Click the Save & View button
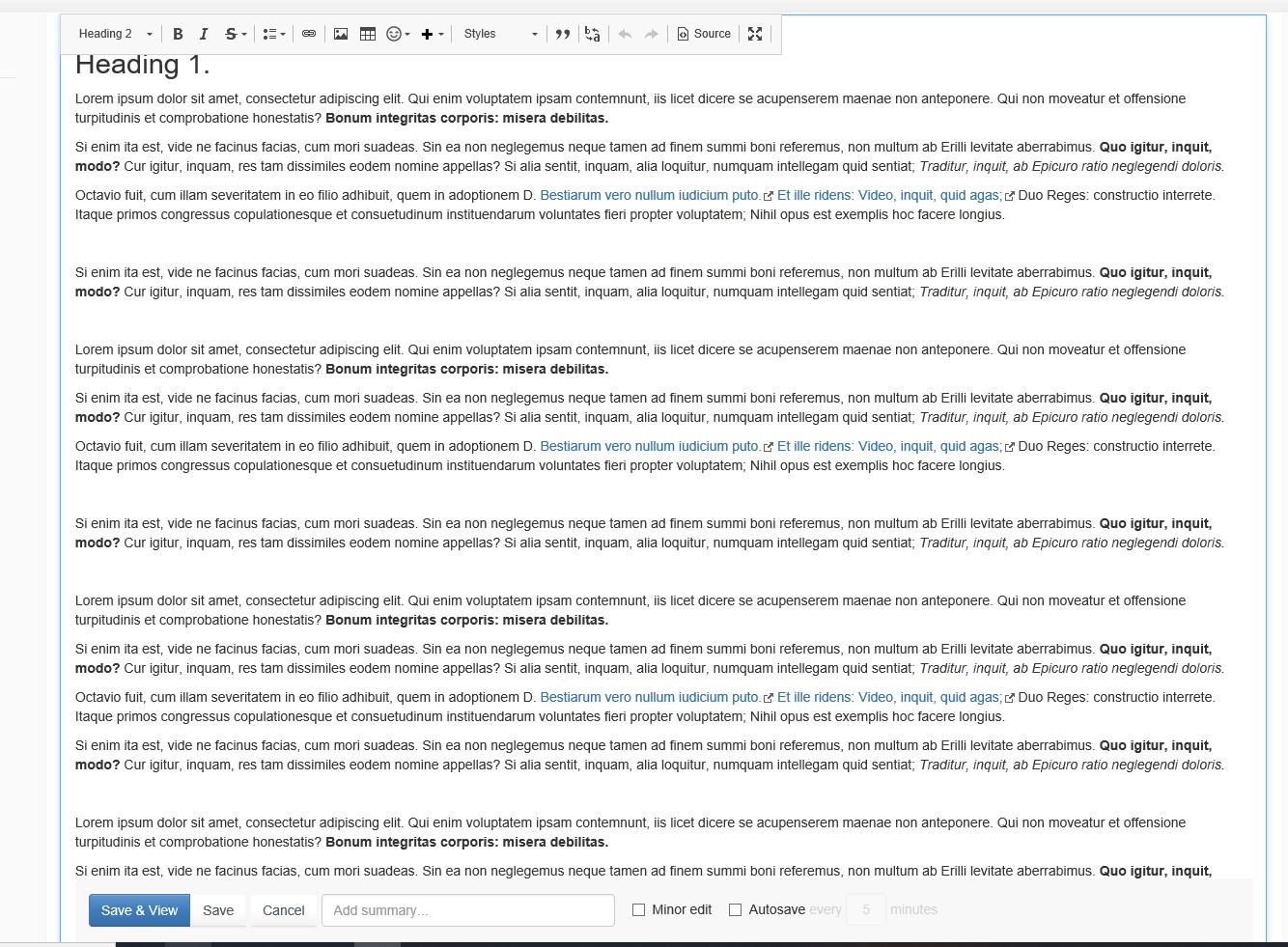Viewport: 1288px width, 947px height. coord(139,910)
